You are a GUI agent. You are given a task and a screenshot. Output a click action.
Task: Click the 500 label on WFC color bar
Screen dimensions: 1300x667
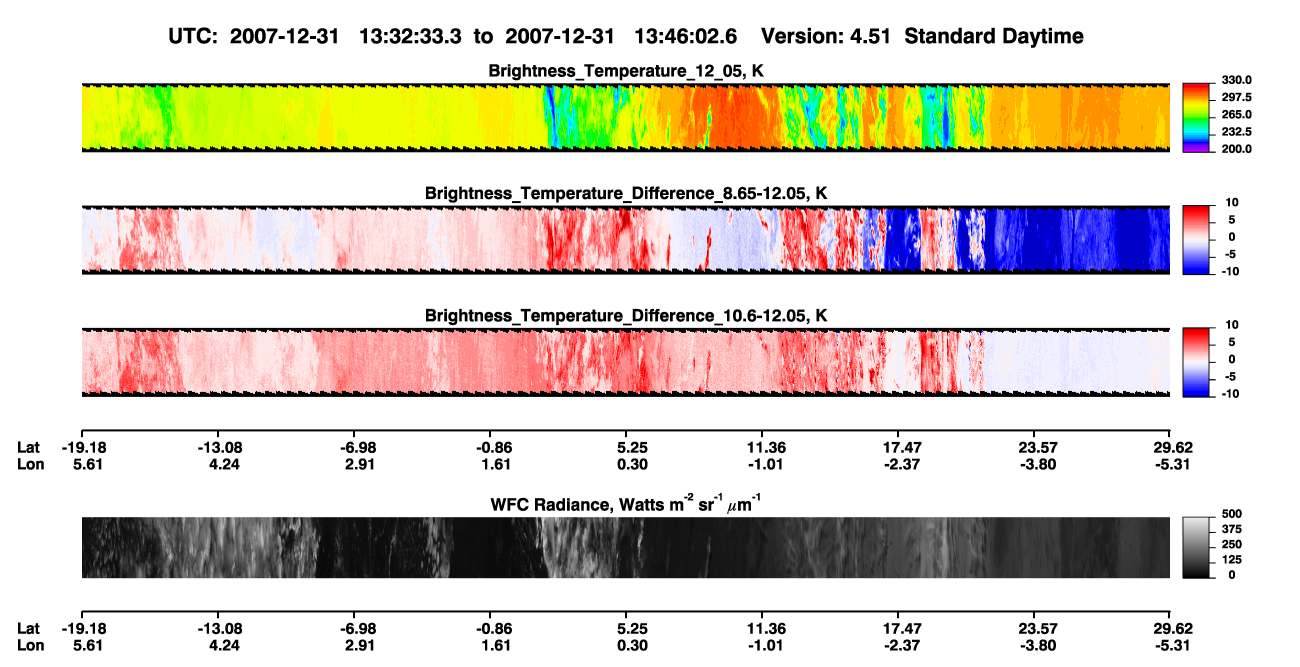point(1231,514)
